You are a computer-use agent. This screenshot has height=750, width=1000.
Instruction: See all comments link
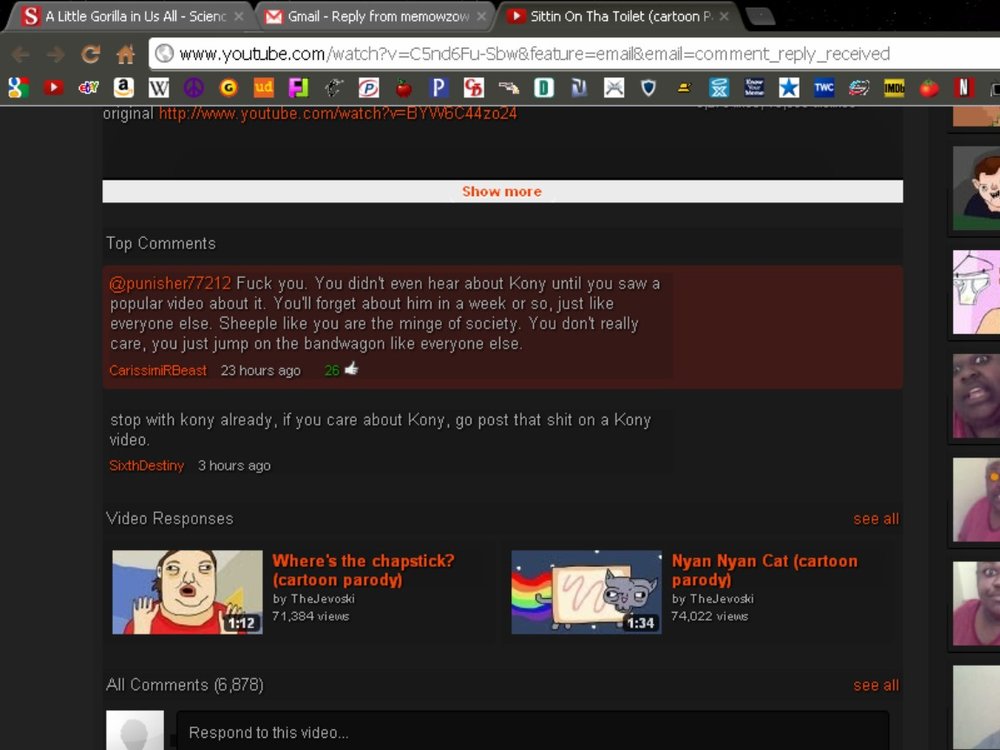876,686
